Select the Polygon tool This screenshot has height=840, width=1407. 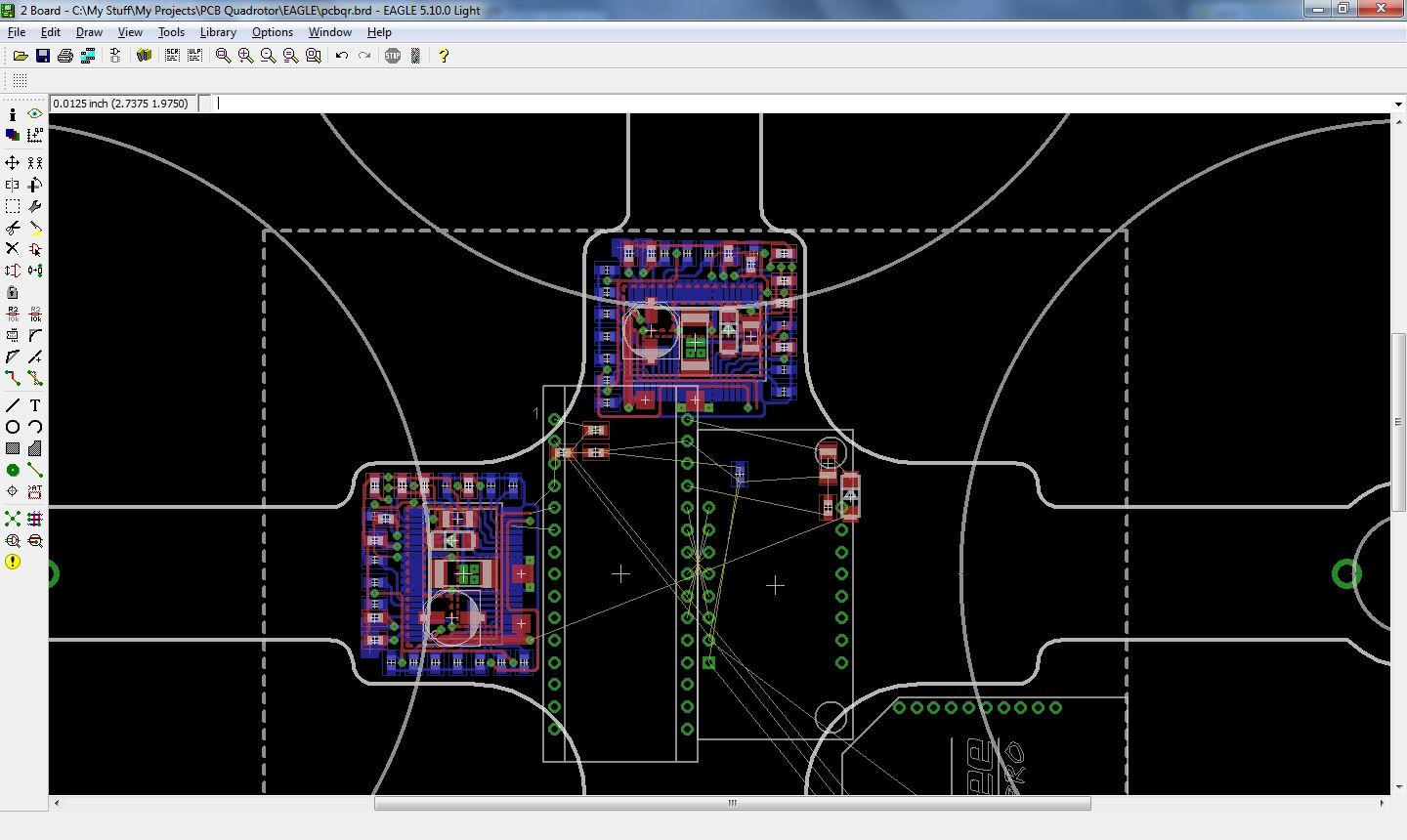[x=34, y=448]
